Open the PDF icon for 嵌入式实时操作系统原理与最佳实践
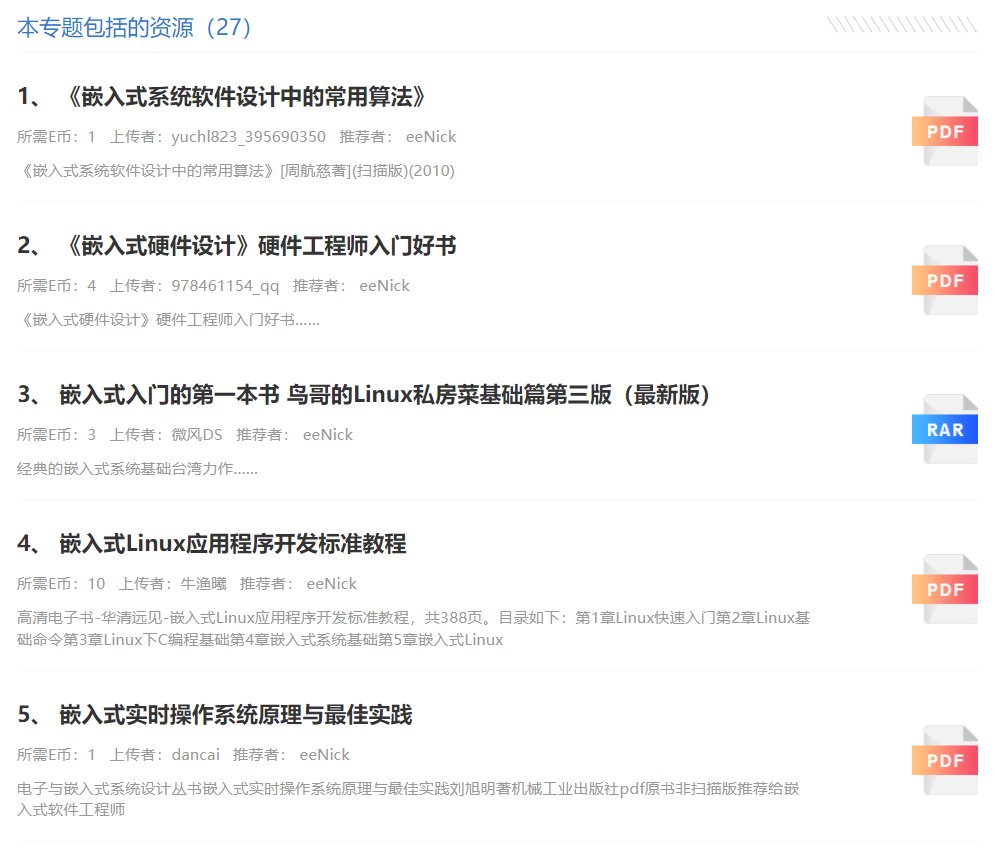This screenshot has width=998, height=854. pyautogui.click(x=944, y=759)
